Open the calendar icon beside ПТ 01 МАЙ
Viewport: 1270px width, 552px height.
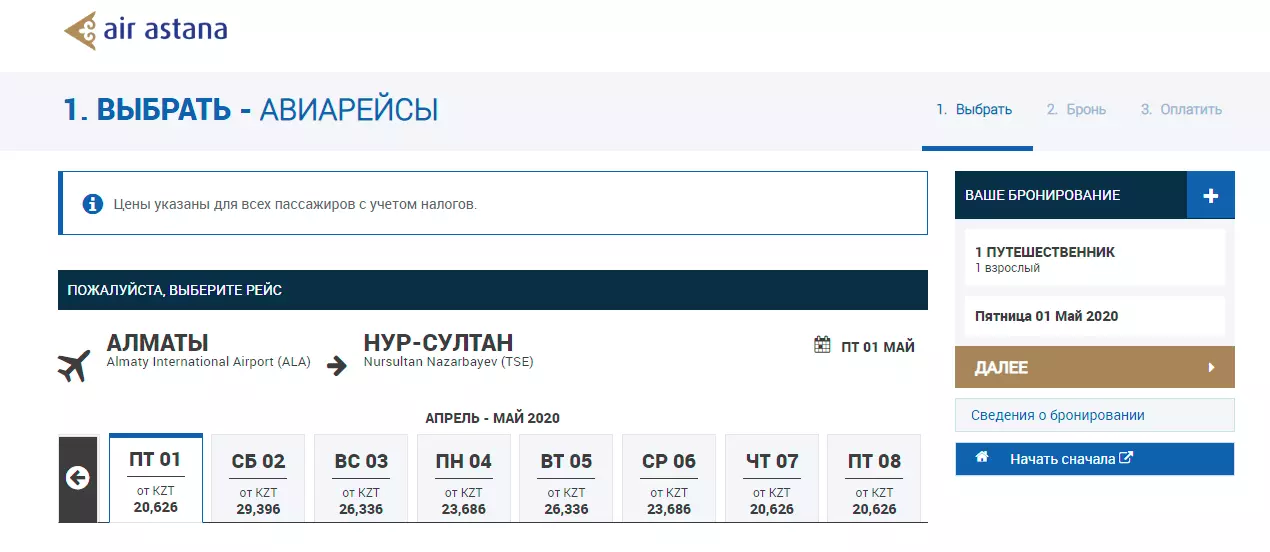click(822, 346)
